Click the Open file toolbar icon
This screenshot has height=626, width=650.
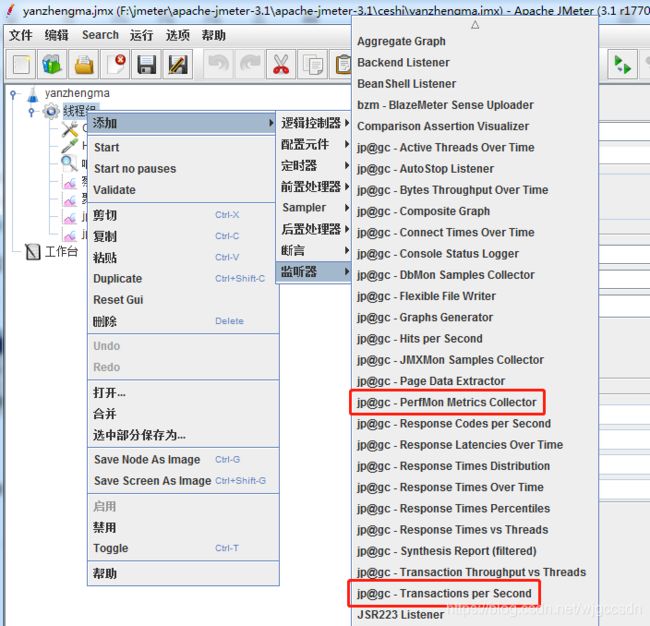click(x=84, y=65)
